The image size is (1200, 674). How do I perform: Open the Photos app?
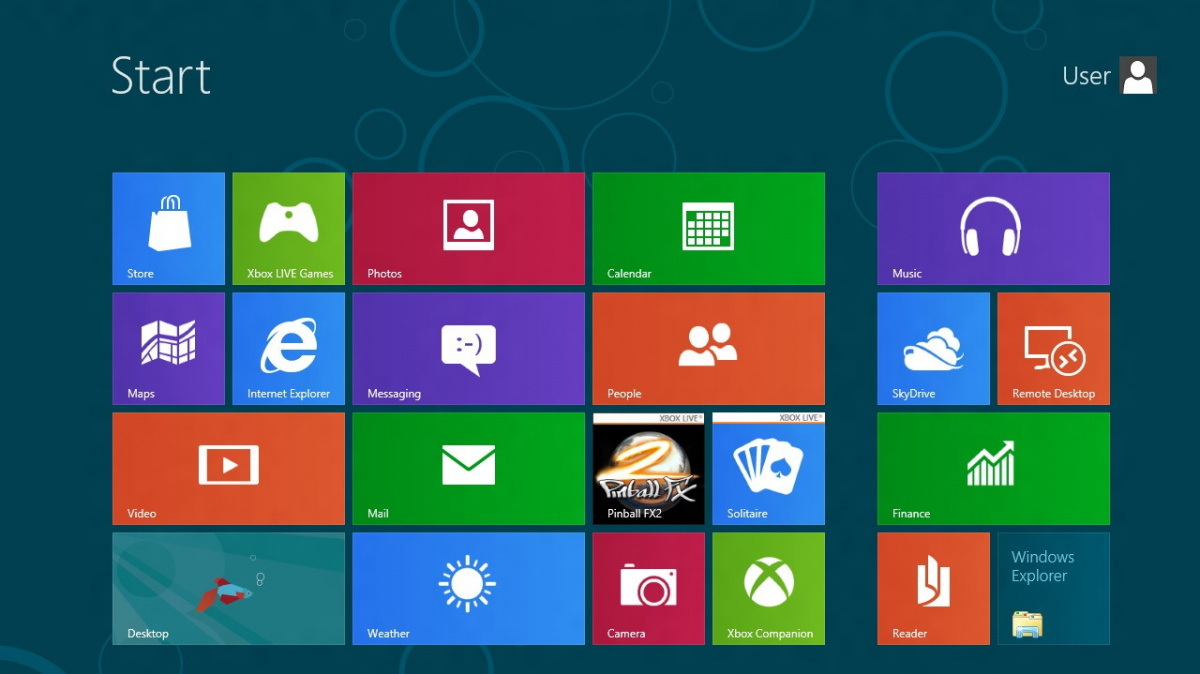[x=468, y=228]
